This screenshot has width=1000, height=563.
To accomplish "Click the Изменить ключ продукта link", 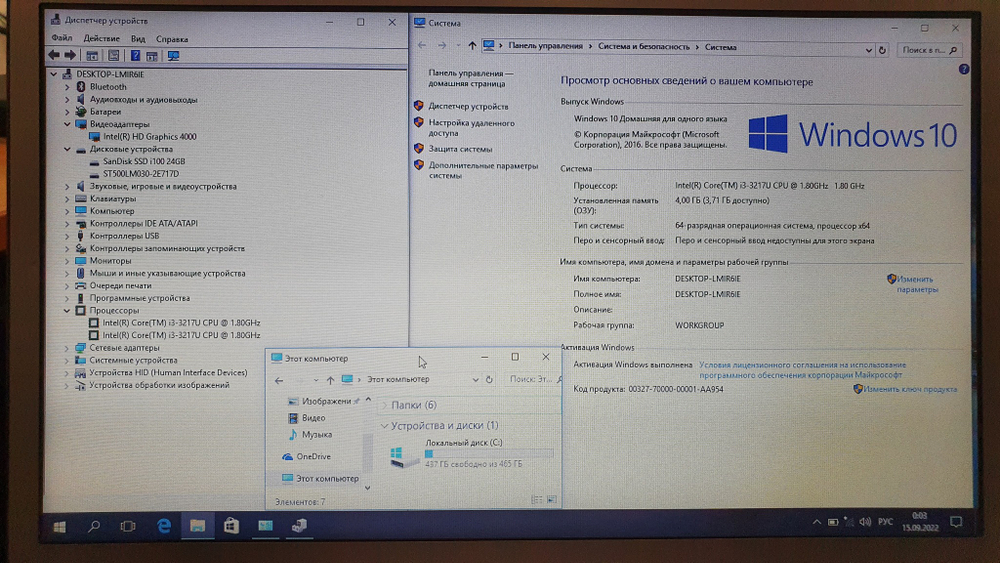I will click(x=910, y=389).
